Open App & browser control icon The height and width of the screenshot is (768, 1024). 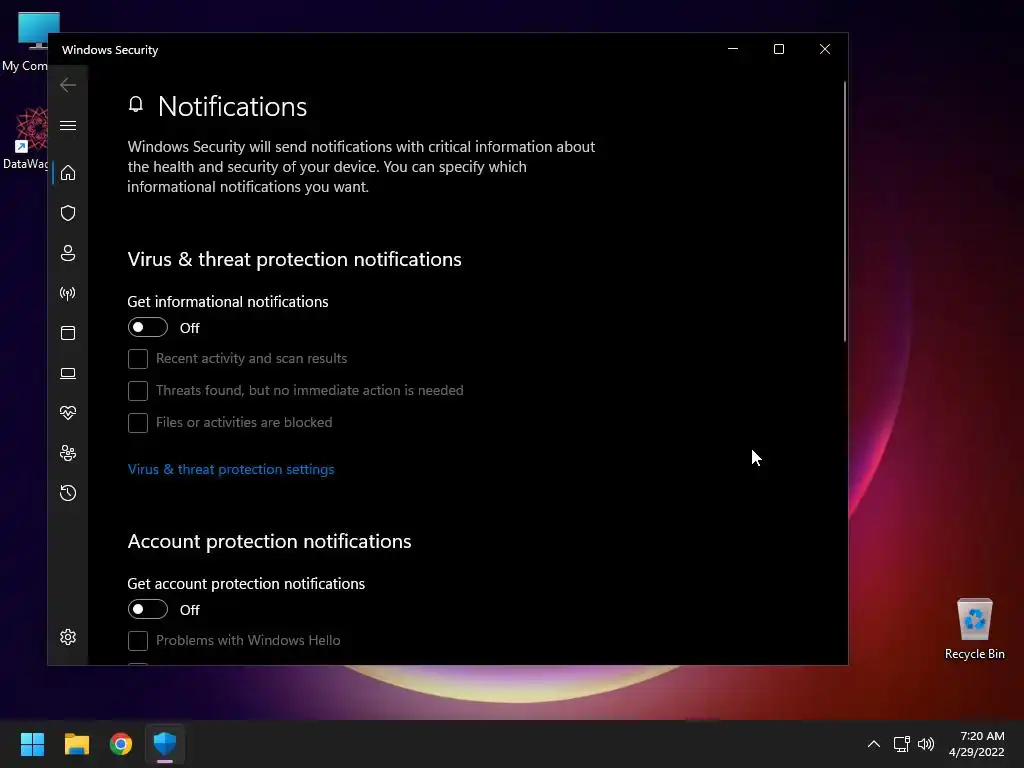[68, 333]
